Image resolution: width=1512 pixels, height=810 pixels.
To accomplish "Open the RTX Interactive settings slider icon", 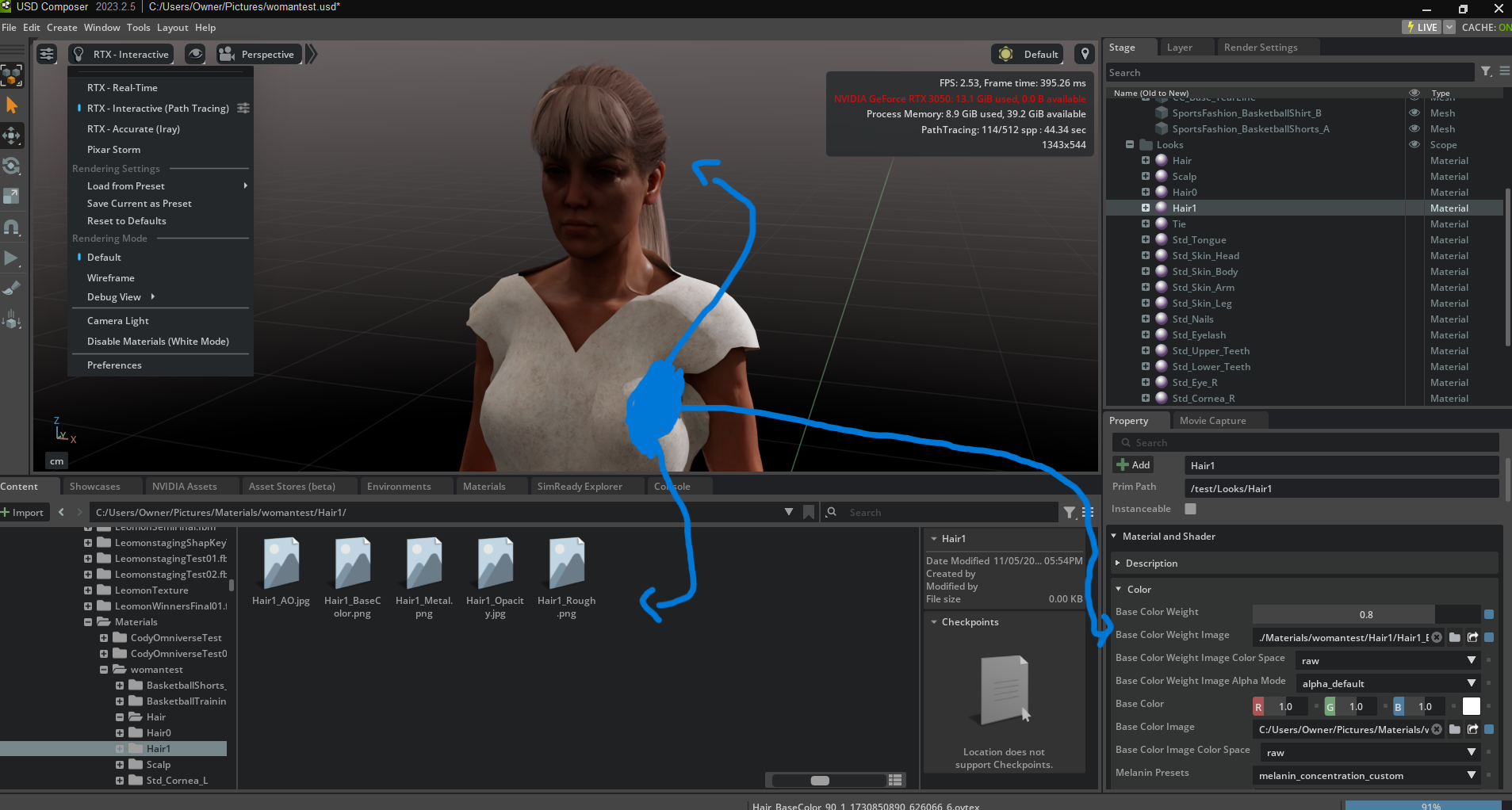I will [x=243, y=108].
